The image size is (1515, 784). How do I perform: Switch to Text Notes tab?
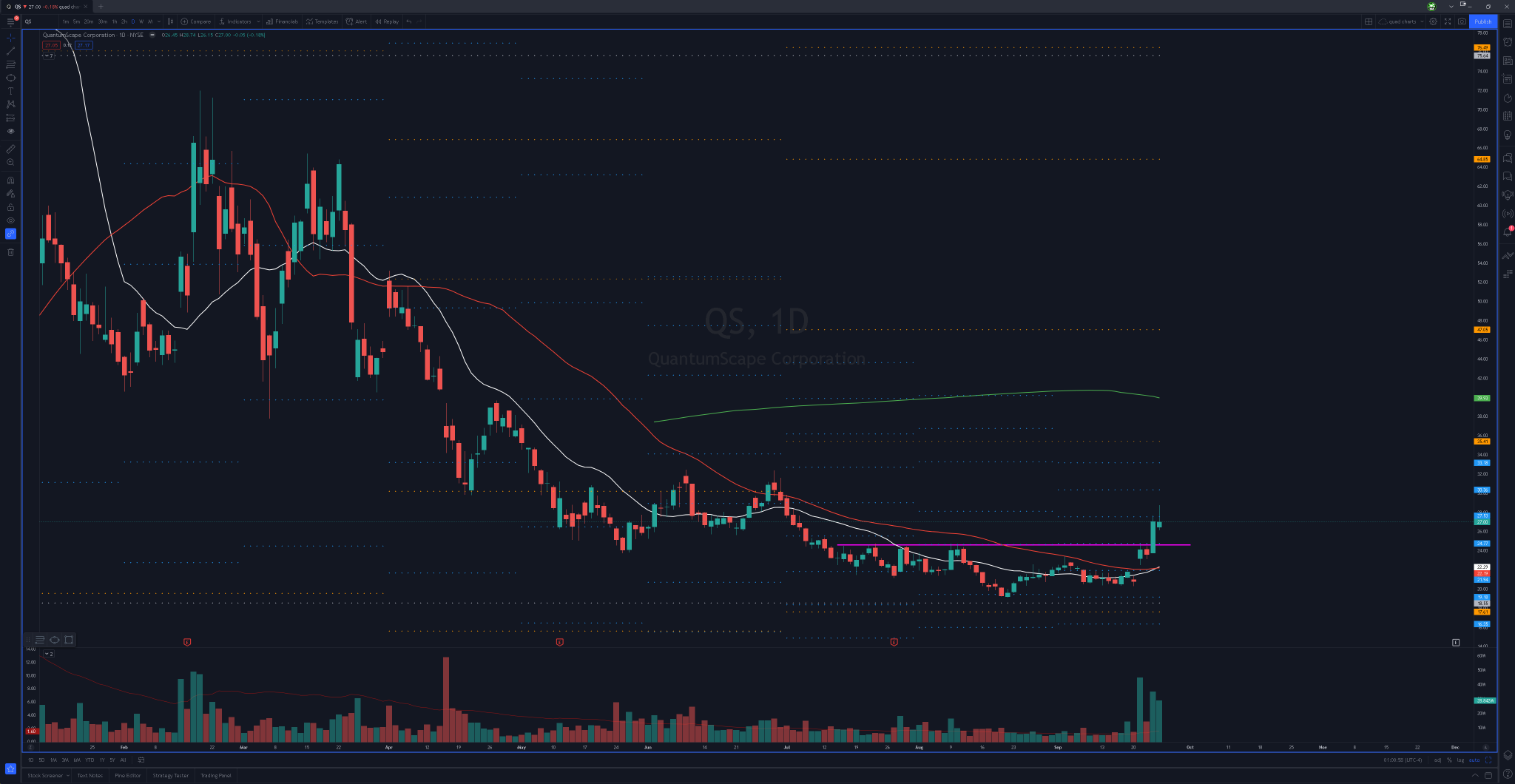tap(90, 775)
